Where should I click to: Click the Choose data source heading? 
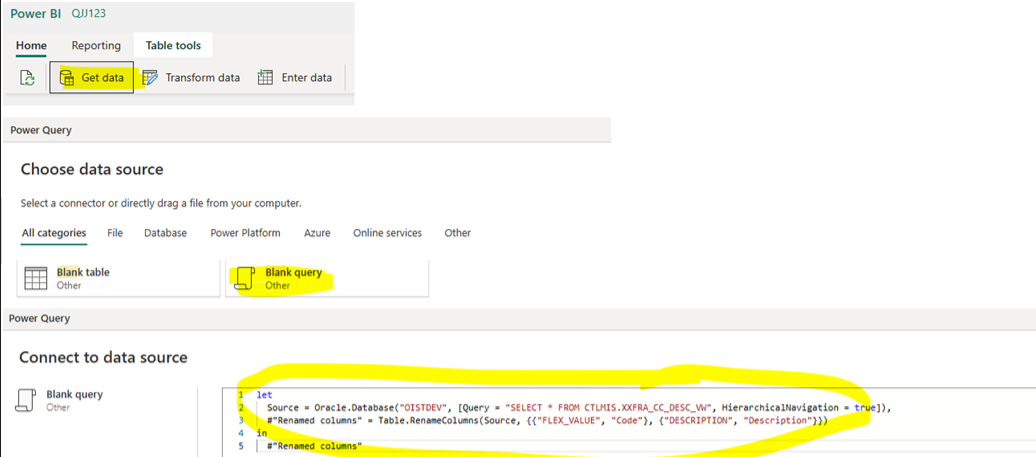92,169
